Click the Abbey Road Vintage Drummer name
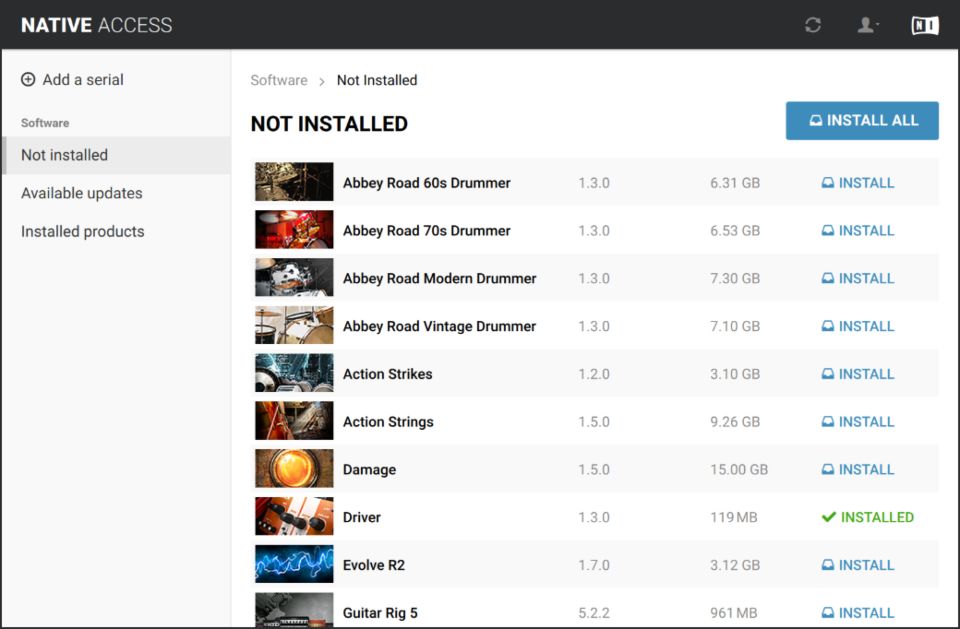 [439, 326]
